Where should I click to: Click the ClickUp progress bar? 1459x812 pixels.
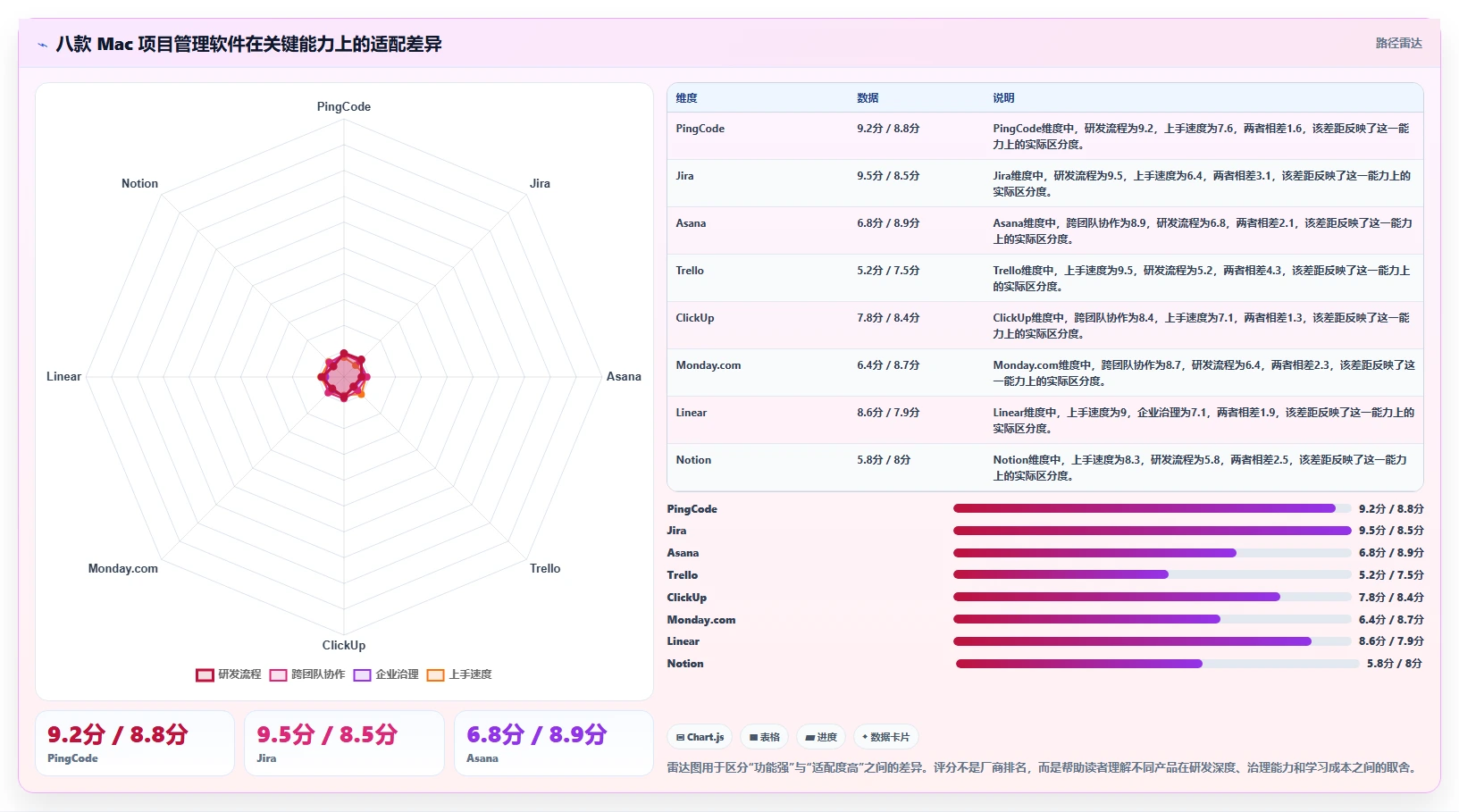(x=1153, y=597)
